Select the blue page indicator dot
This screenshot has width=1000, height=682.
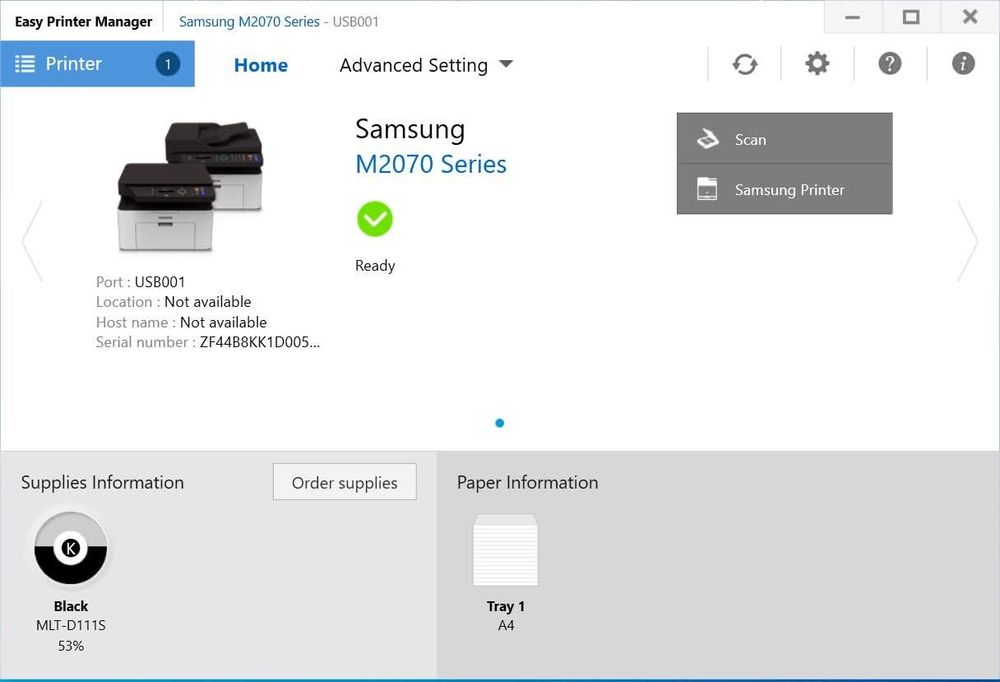point(500,423)
